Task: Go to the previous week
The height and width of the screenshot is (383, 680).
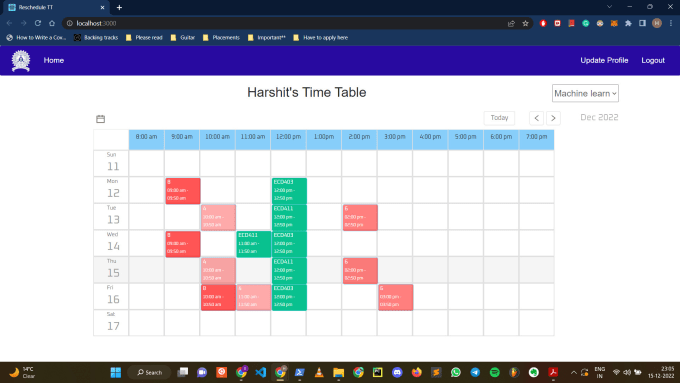Action: pos(536,118)
